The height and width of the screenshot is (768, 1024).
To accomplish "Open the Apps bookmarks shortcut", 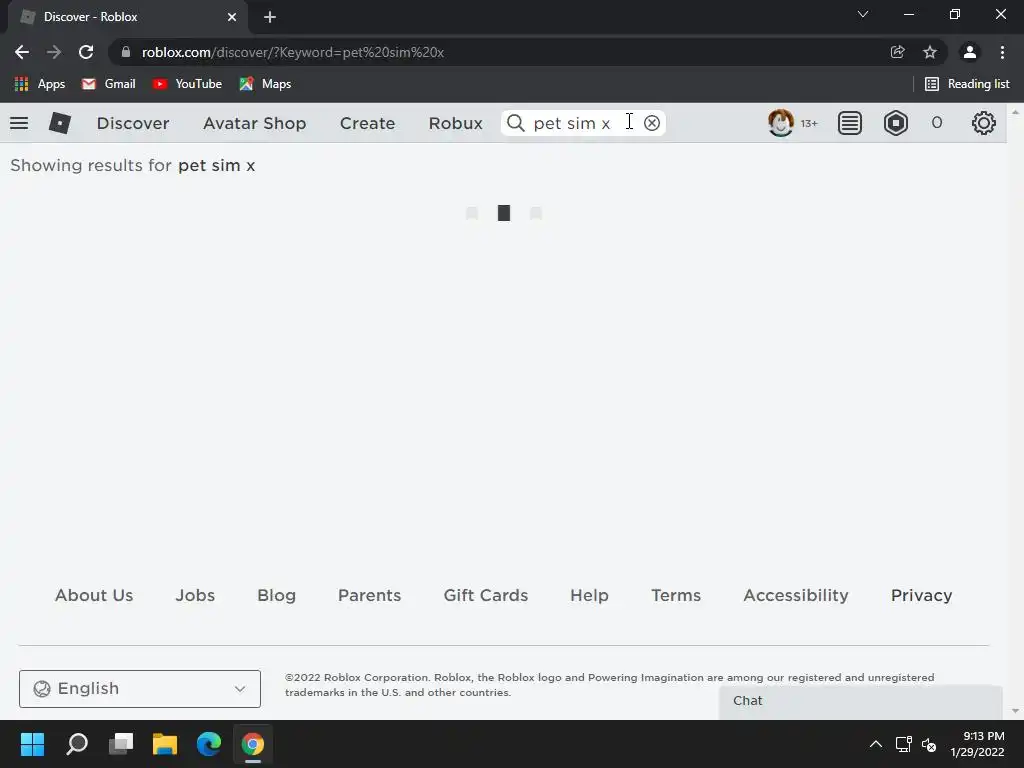I will (40, 84).
